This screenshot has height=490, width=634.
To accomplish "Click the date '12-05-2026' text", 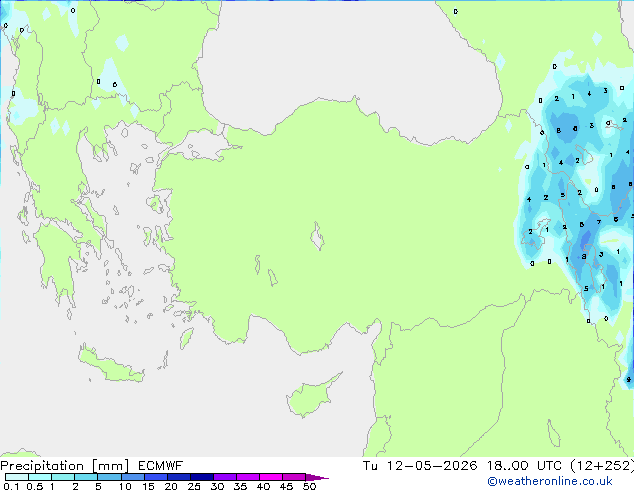I will click(x=432, y=466).
